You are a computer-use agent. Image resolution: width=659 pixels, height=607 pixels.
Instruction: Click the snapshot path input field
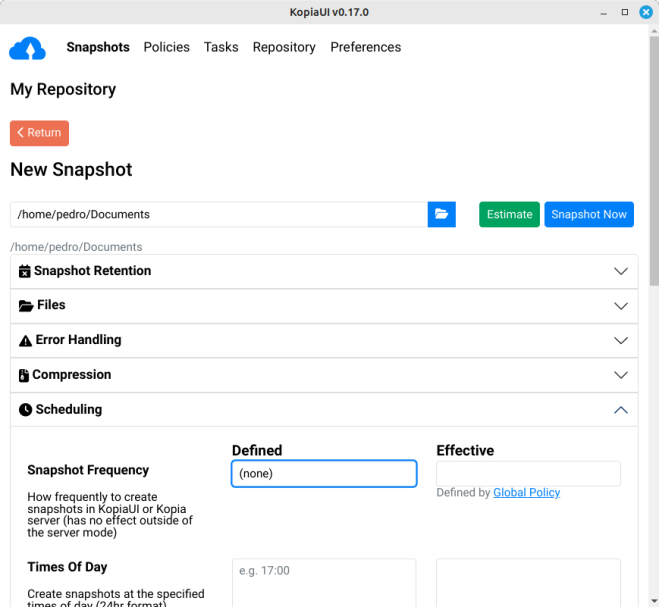(219, 214)
